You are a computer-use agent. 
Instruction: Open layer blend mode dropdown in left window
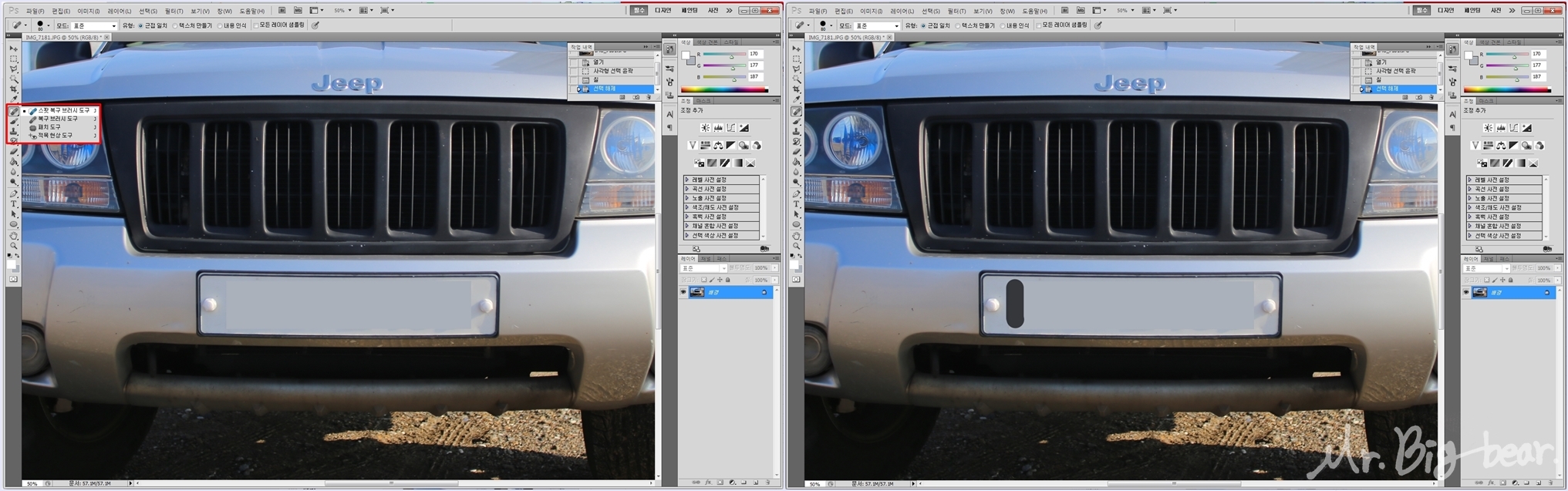point(703,268)
